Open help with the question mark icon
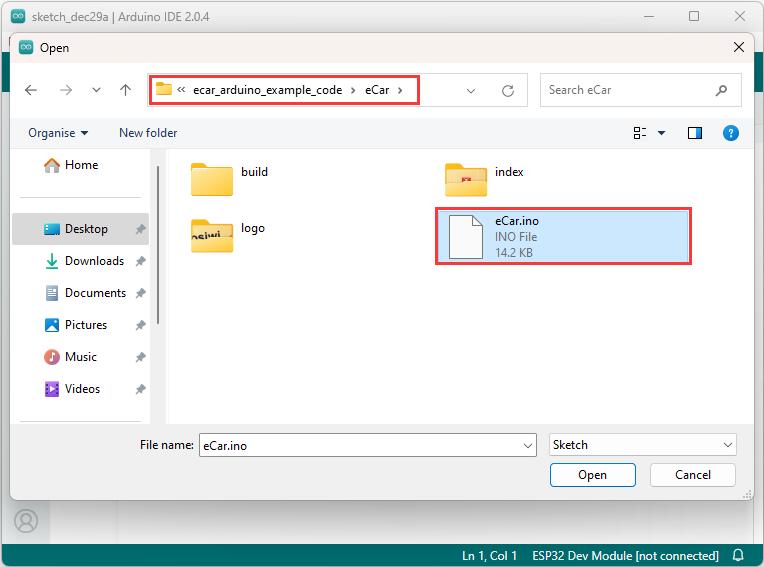 pyautogui.click(x=730, y=133)
